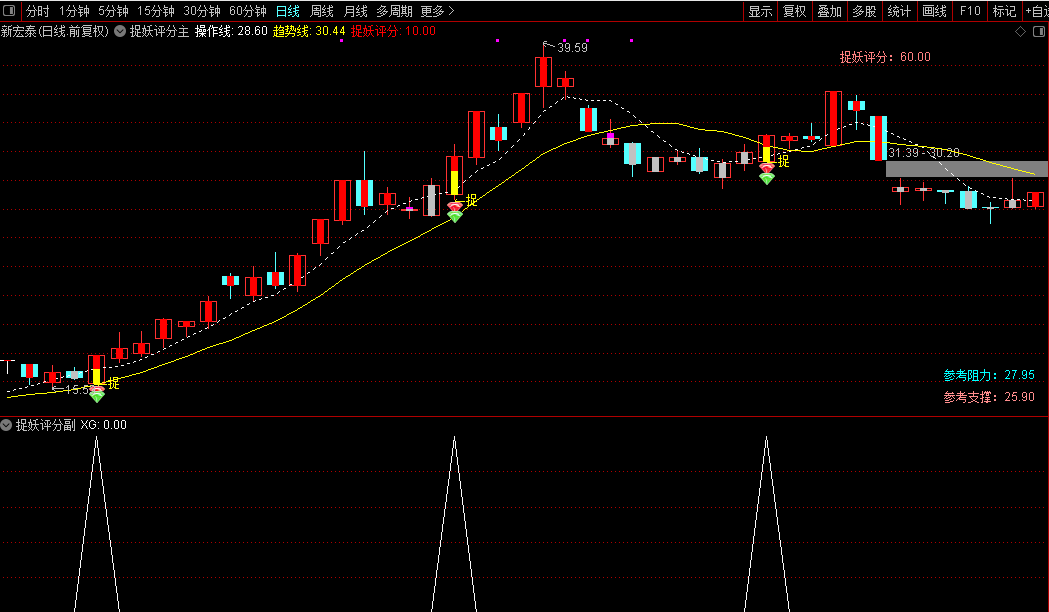Image resolution: width=1049 pixels, height=612 pixels.
Task: Click the 参考阻力: 27.95 label
Action: pos(989,375)
